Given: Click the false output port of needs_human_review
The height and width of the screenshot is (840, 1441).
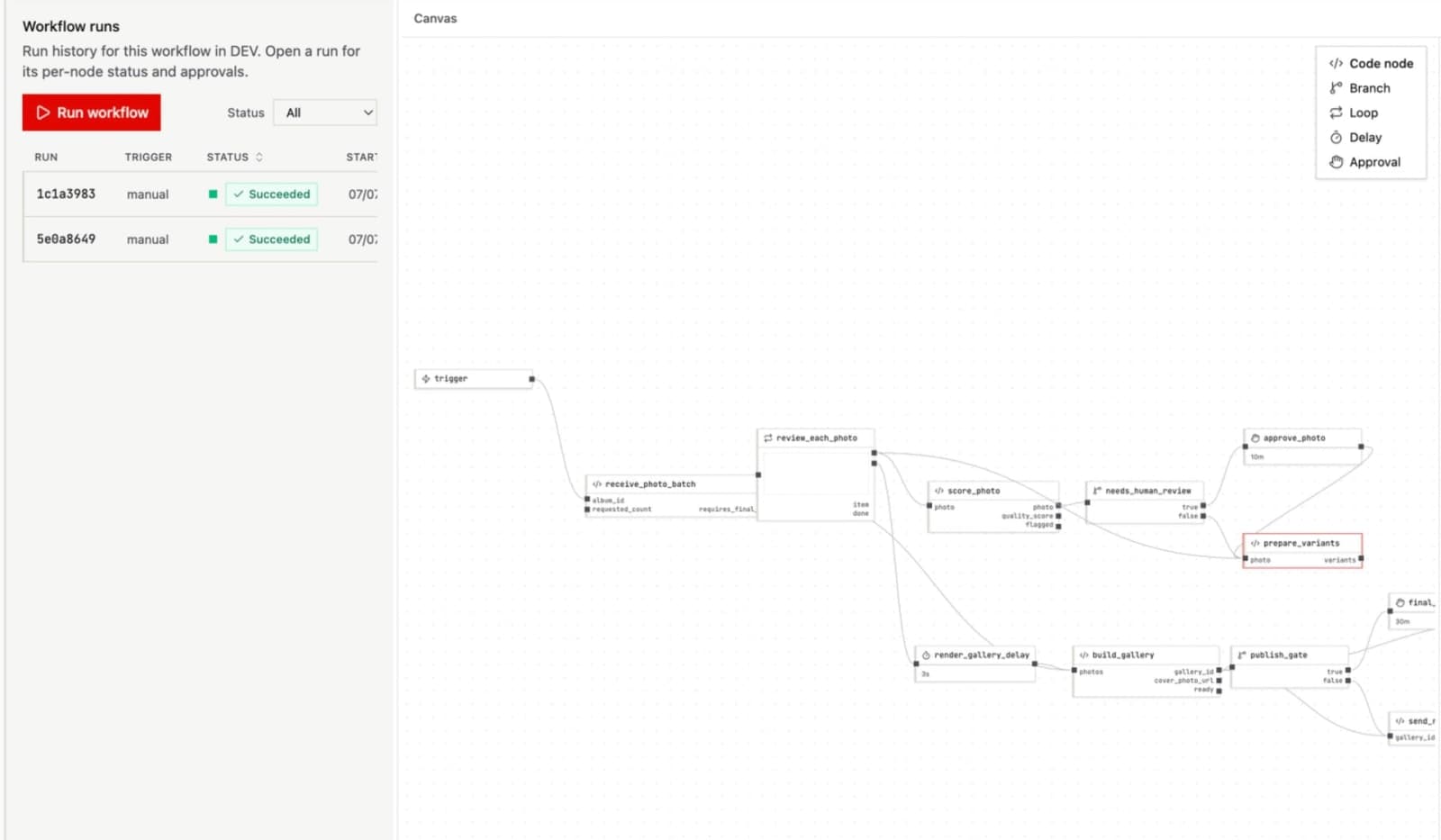Looking at the screenshot, I should [1203, 516].
